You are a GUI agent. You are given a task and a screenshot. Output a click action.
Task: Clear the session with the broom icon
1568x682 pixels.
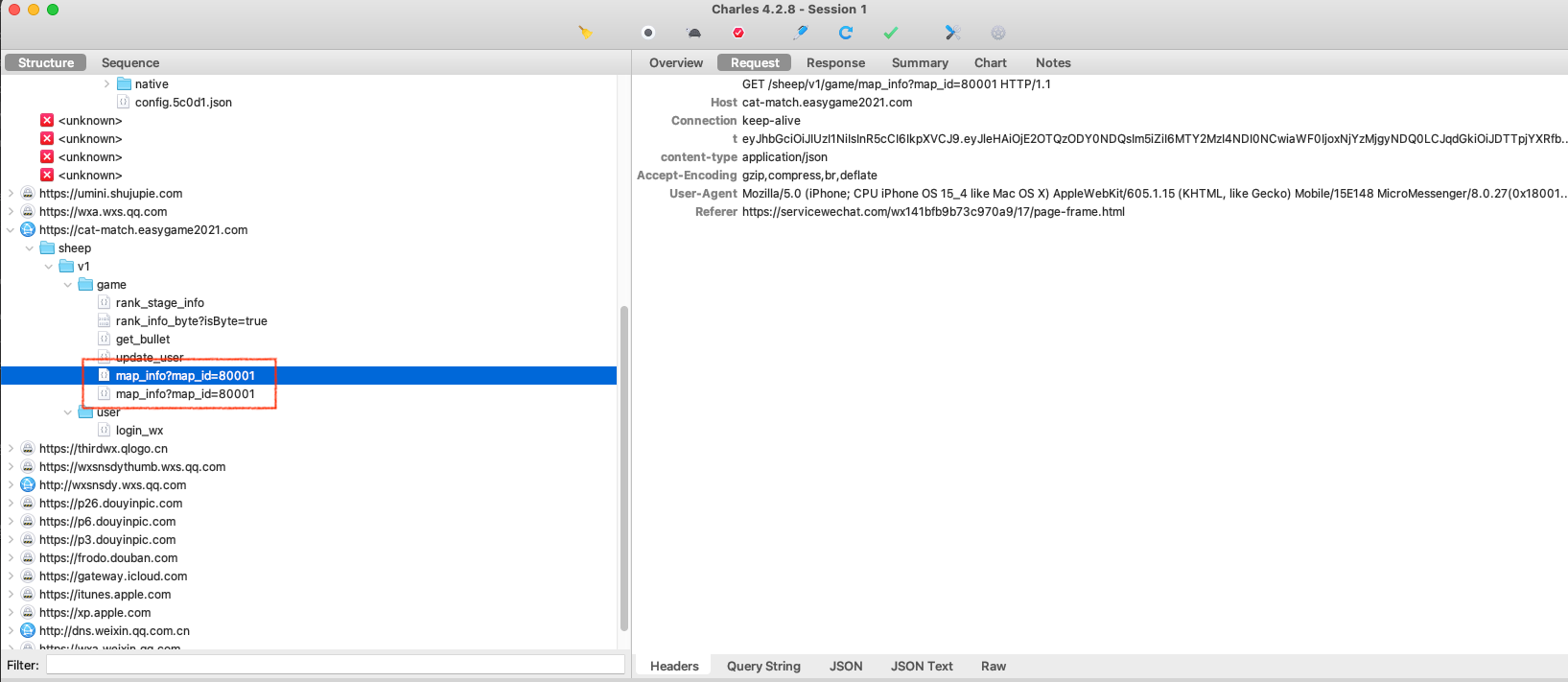click(x=585, y=33)
